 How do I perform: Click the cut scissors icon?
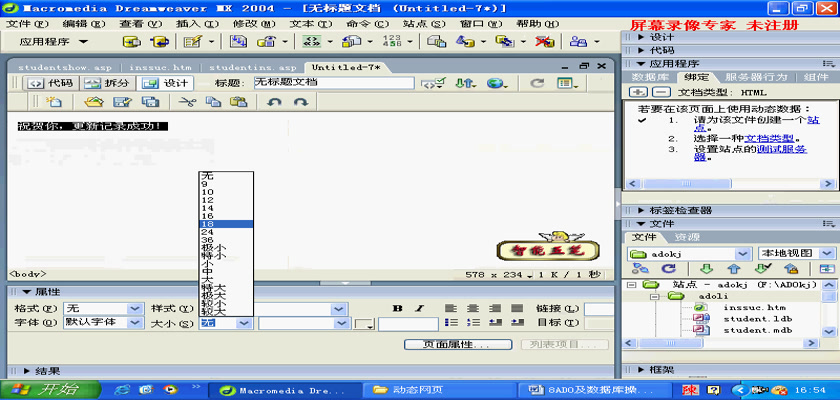[x=186, y=101]
